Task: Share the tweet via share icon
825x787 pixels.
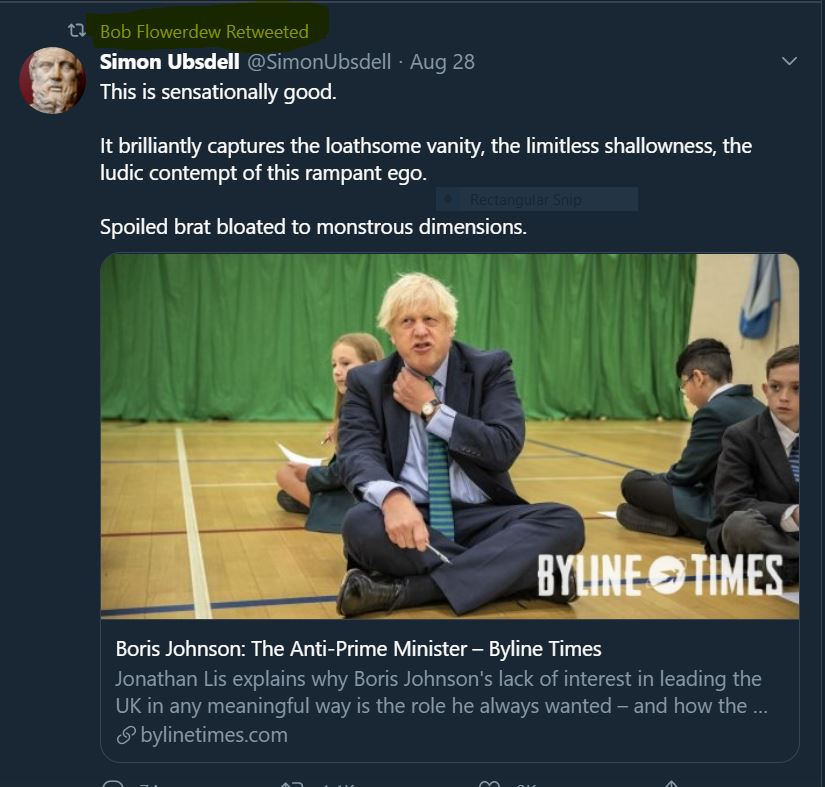Action: tap(672, 783)
